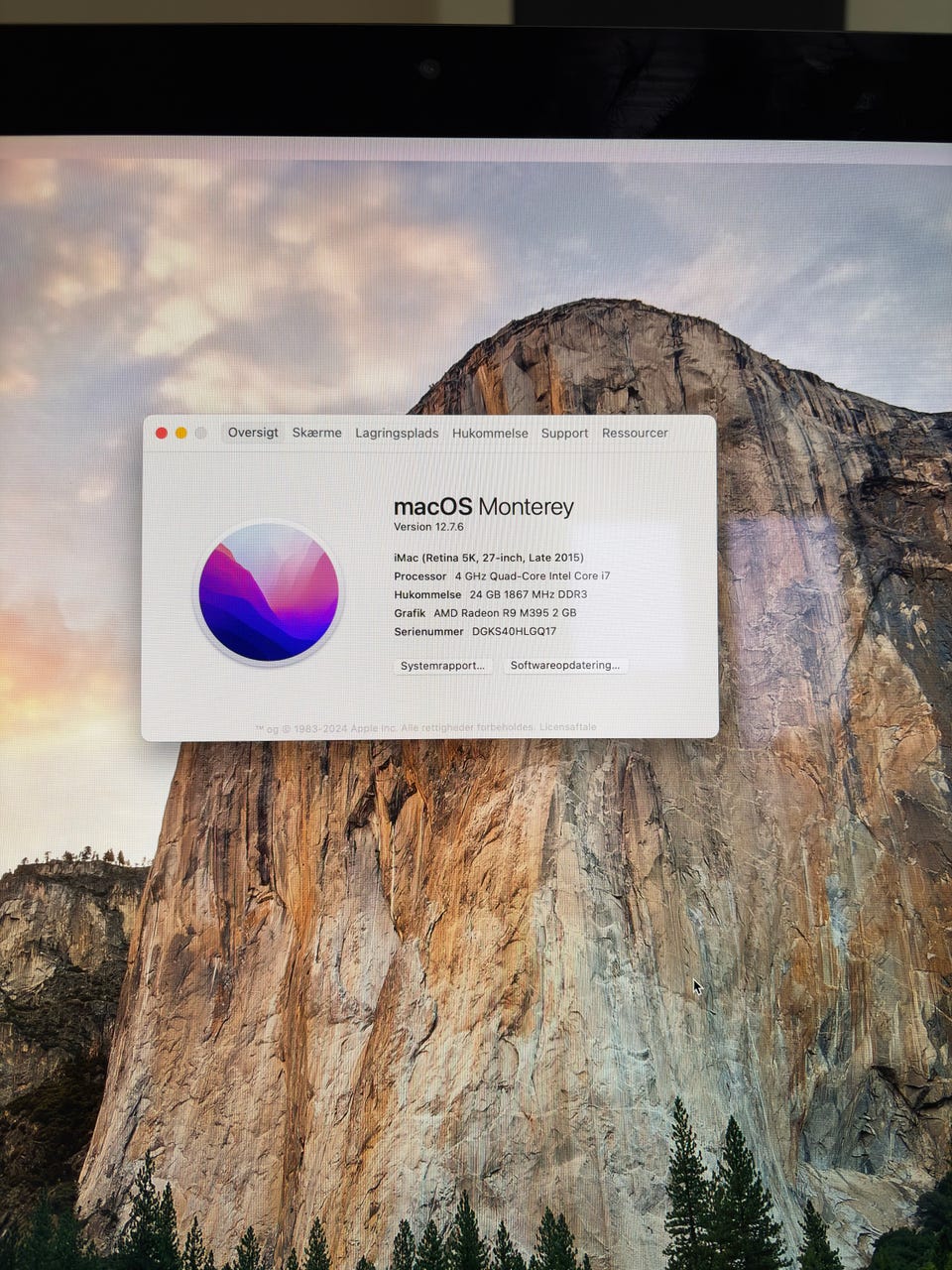
Task: Click the AMD Radeon R9 M395 2 GB text
Action: click(x=505, y=613)
